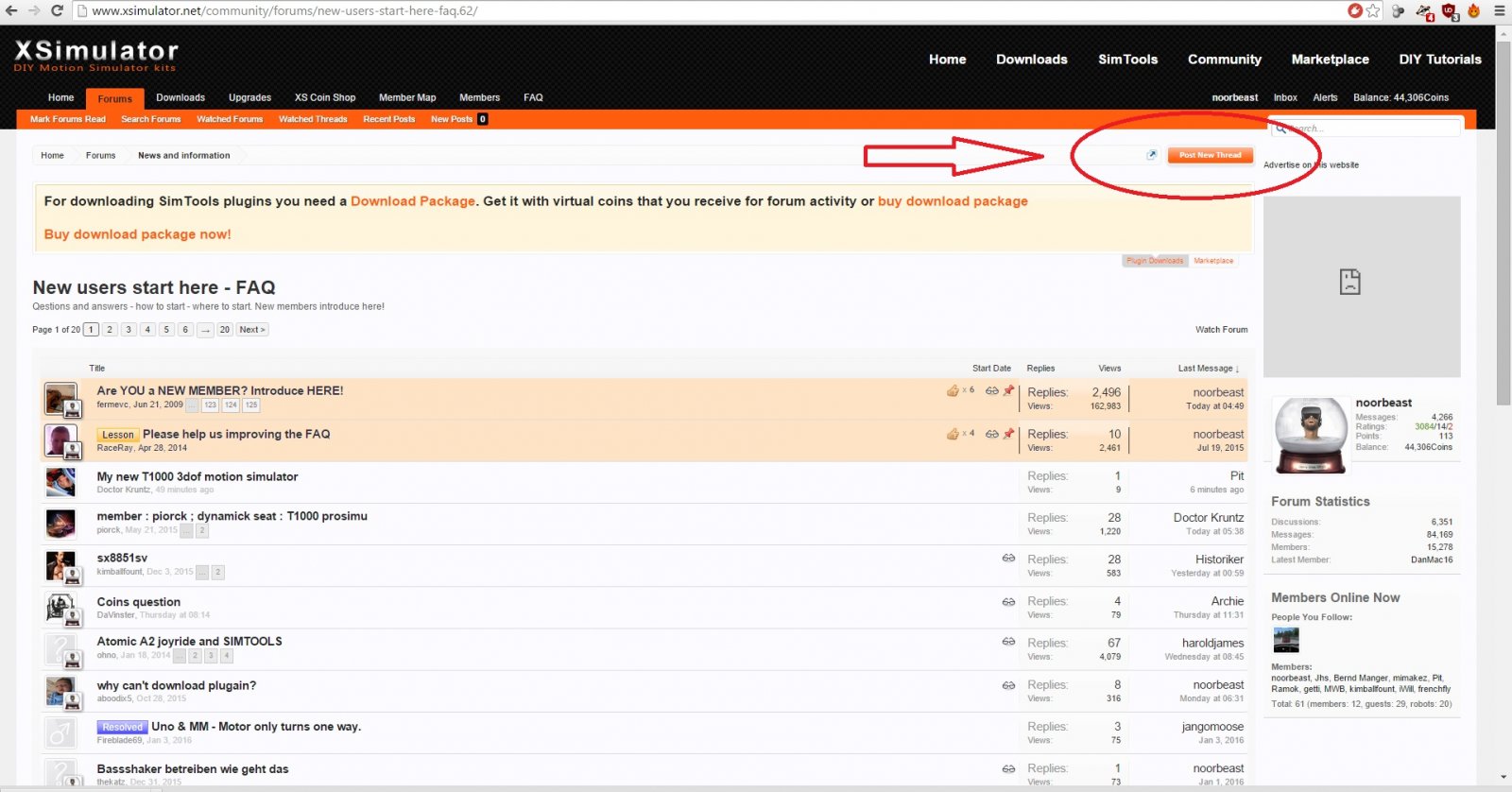Screen dimensions: 1512x792
Task: Sort by the Last Message column
Action: [1208, 369]
